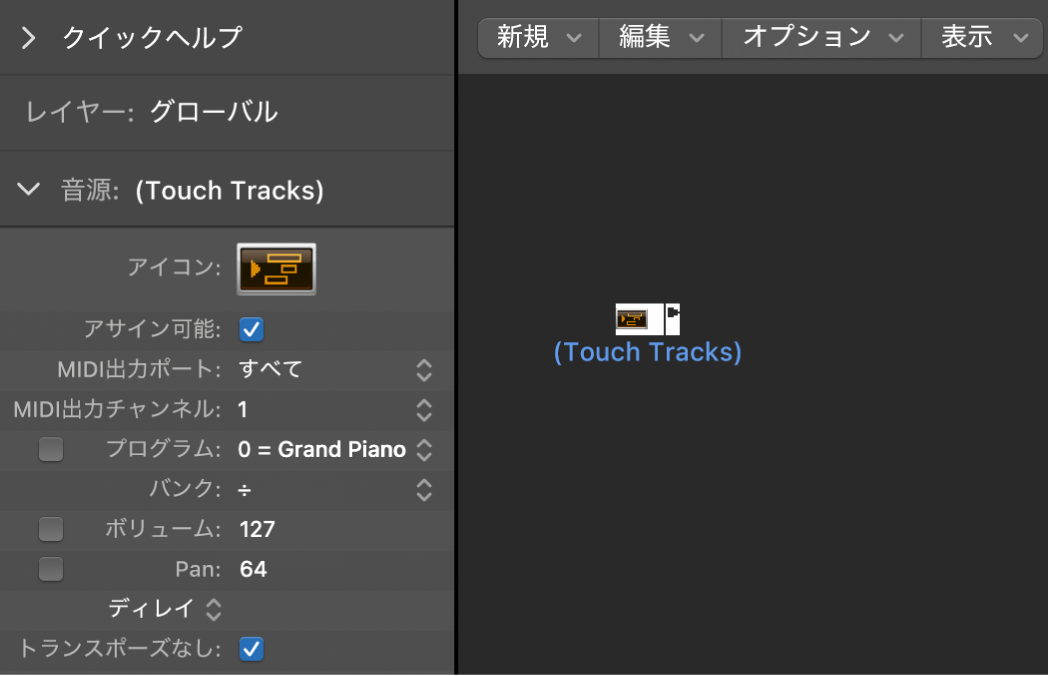The image size is (1048, 676).
Task: Click the program change stepper arrows
Action: click(423, 450)
